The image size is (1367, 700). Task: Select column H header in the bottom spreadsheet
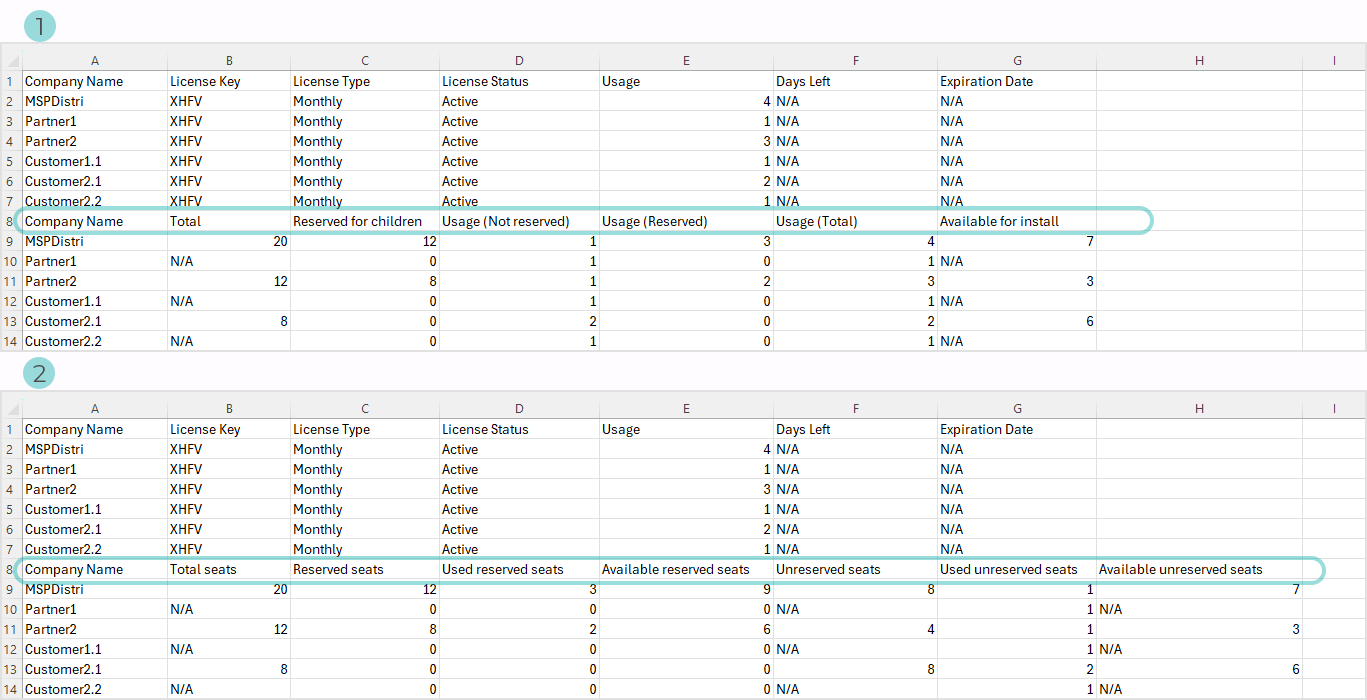point(1199,408)
